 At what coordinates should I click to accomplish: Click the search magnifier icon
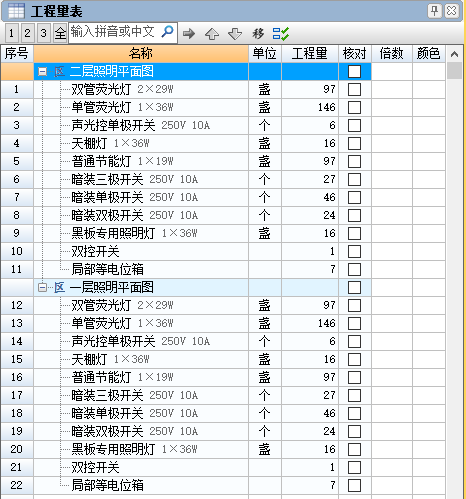click(167, 32)
